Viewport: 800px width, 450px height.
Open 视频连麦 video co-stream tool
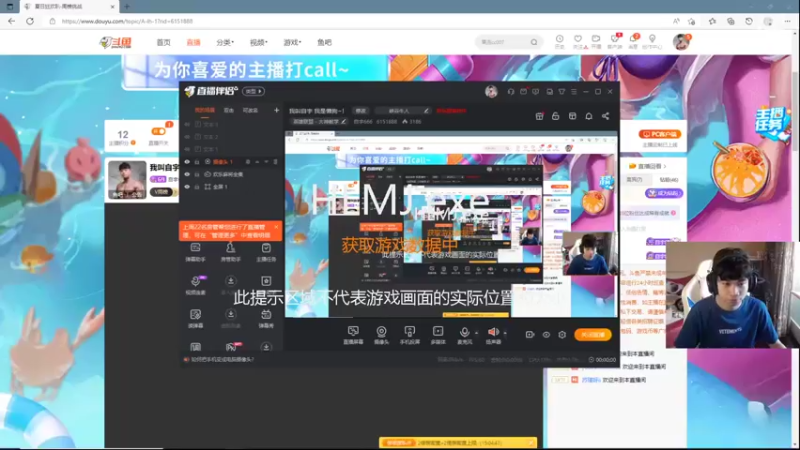pyautogui.click(x=195, y=285)
